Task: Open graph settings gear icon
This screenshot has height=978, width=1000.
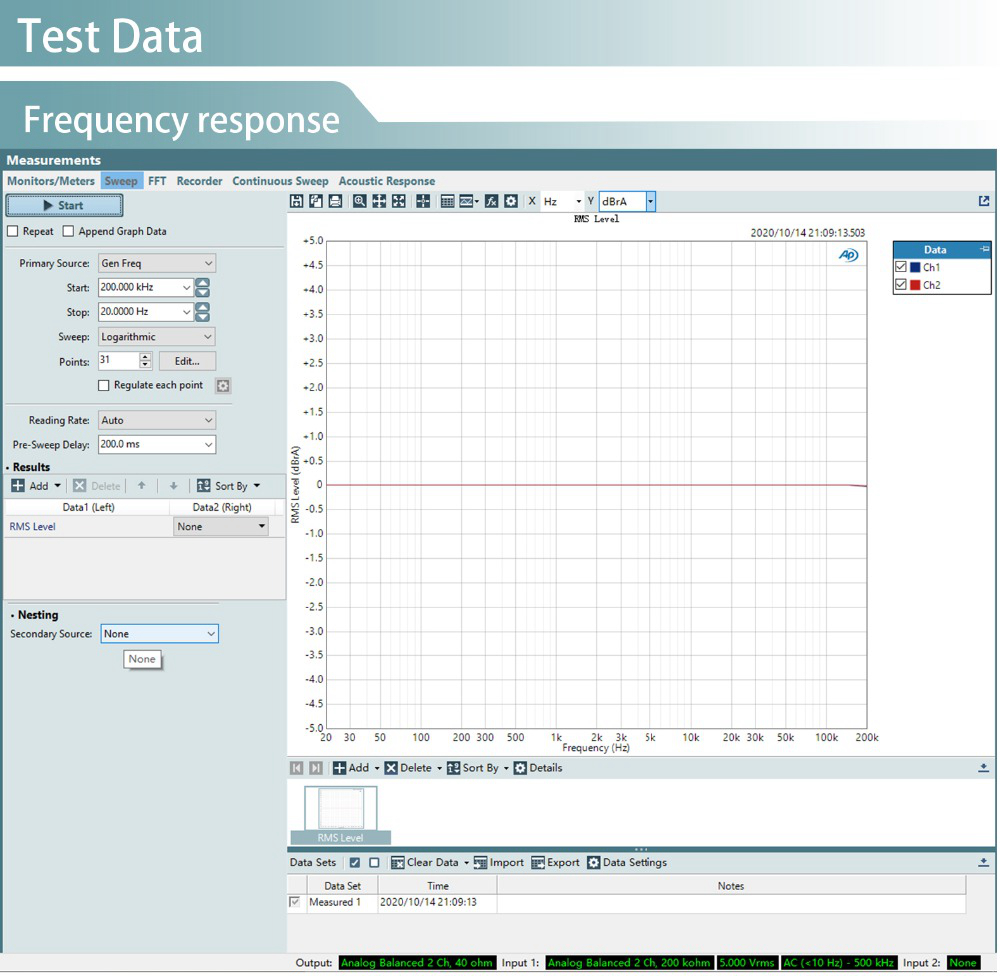Action: (x=511, y=202)
